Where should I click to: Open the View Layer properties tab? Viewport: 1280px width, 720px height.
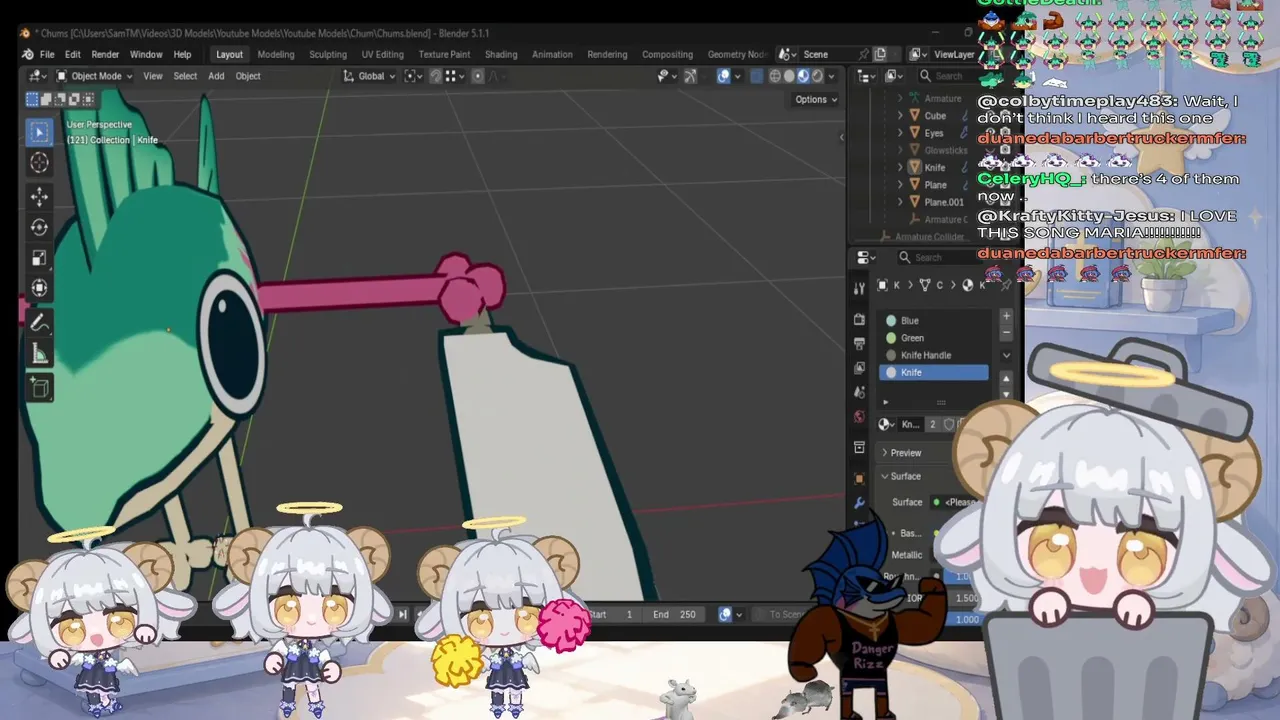(859, 367)
